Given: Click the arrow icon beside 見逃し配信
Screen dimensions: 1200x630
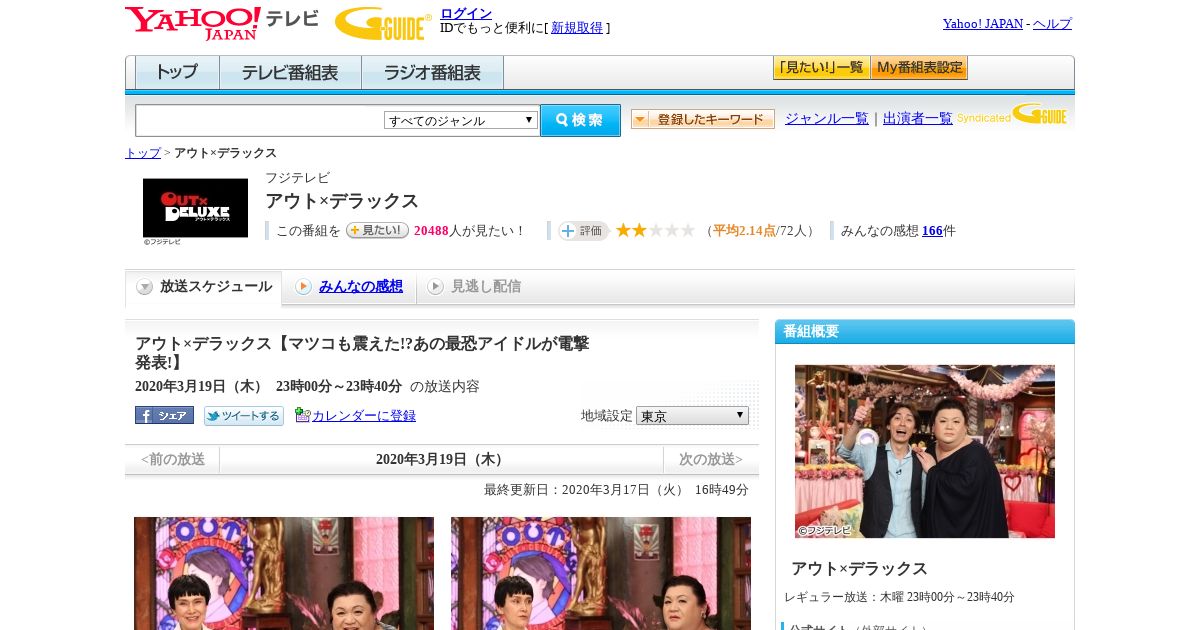Looking at the screenshot, I should click(x=435, y=287).
